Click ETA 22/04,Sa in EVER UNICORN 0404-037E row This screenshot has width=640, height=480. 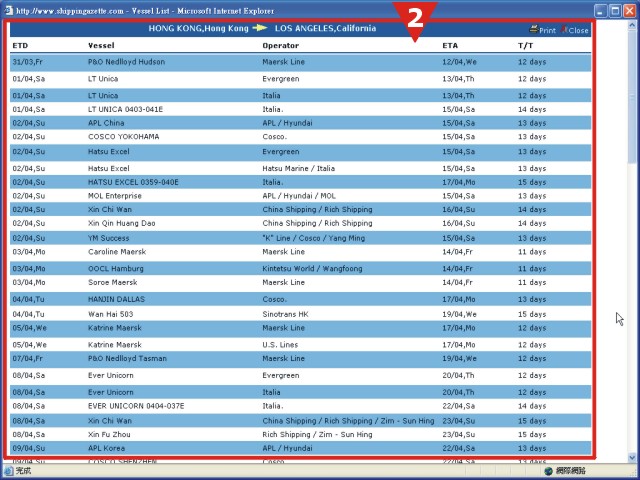pos(458,406)
